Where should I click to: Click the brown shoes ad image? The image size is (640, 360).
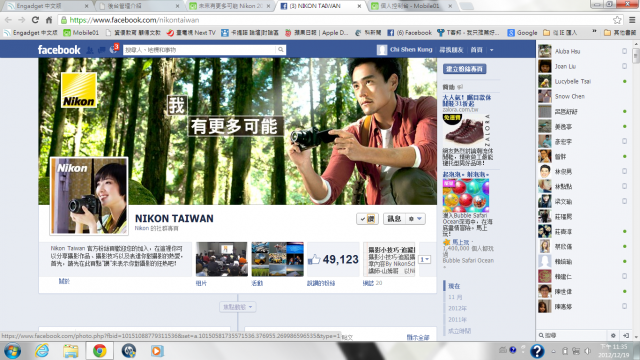(465, 130)
